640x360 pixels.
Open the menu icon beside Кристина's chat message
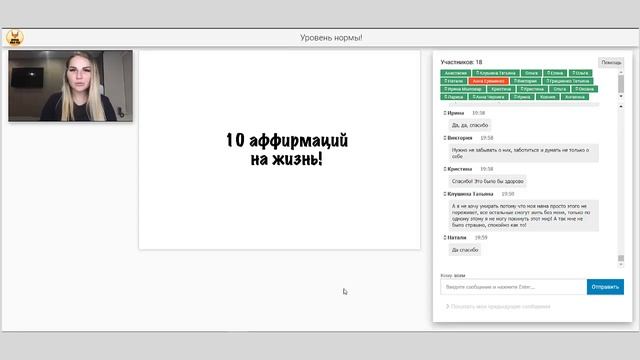[444, 169]
